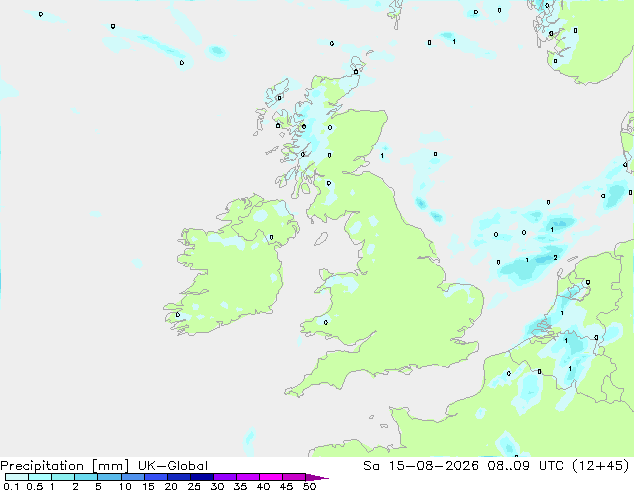Click the '5' legend scale label

coord(98,486)
